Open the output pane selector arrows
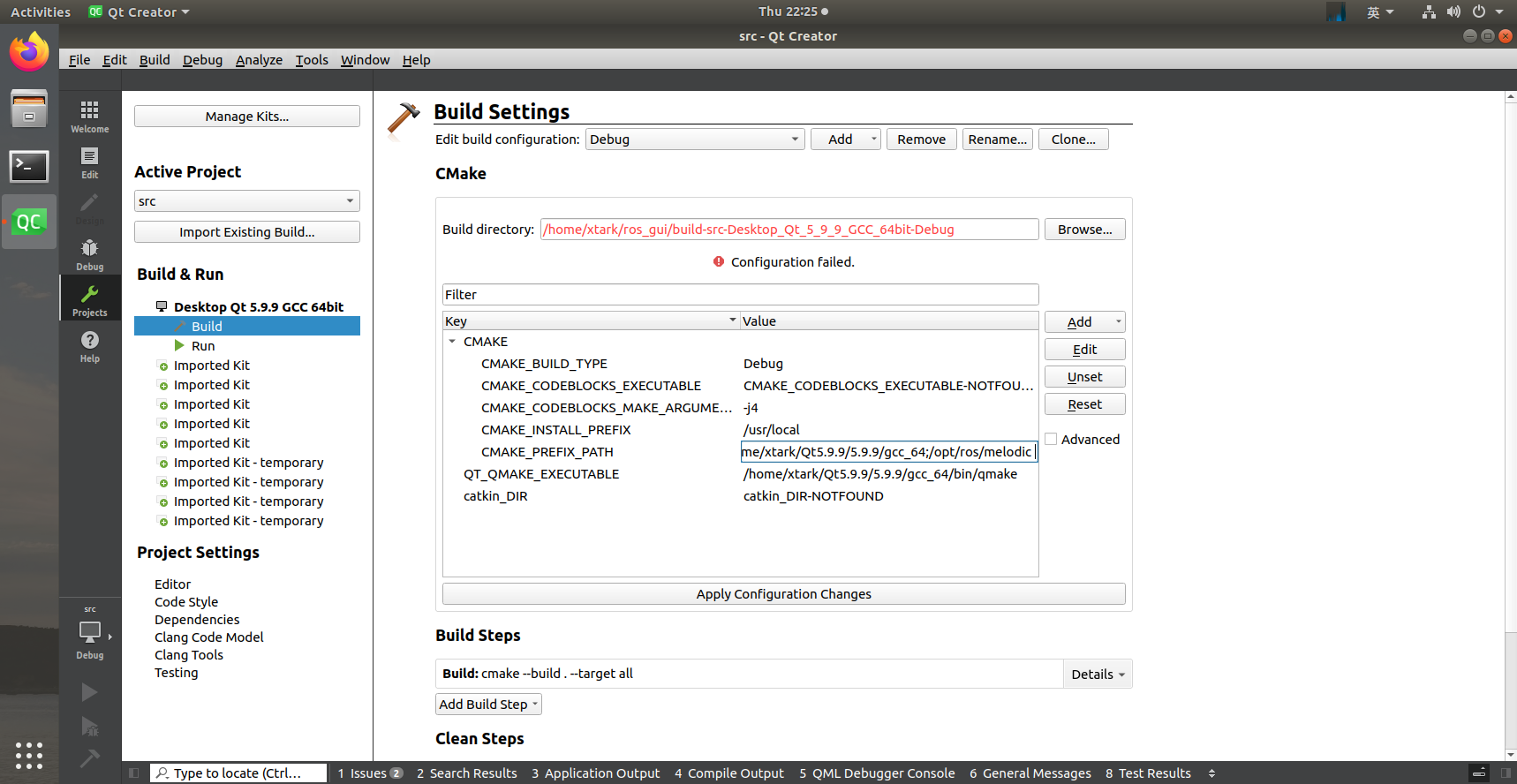 (x=1212, y=773)
